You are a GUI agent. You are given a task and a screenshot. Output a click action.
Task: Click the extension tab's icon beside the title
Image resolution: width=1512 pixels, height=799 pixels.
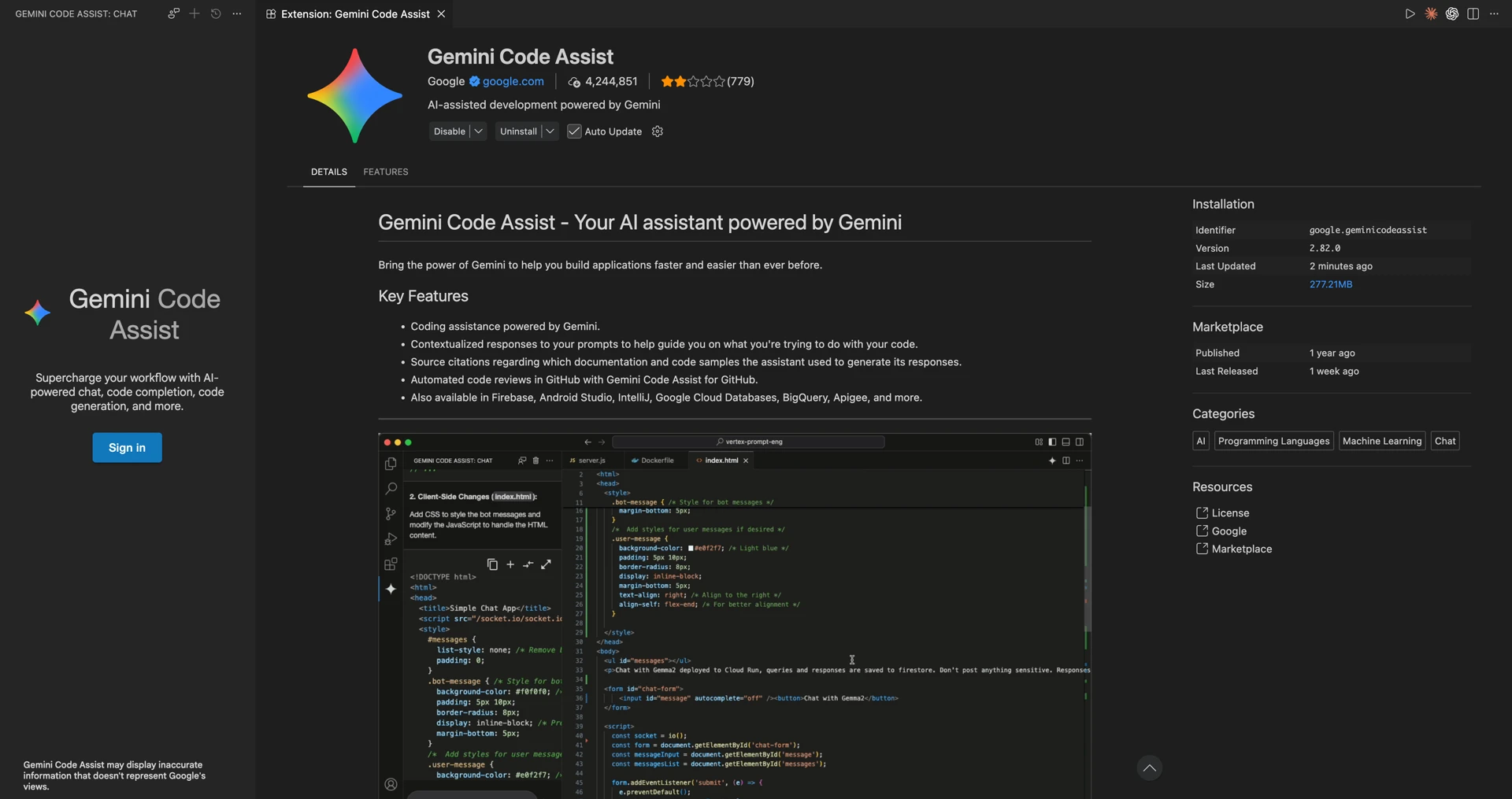[271, 14]
